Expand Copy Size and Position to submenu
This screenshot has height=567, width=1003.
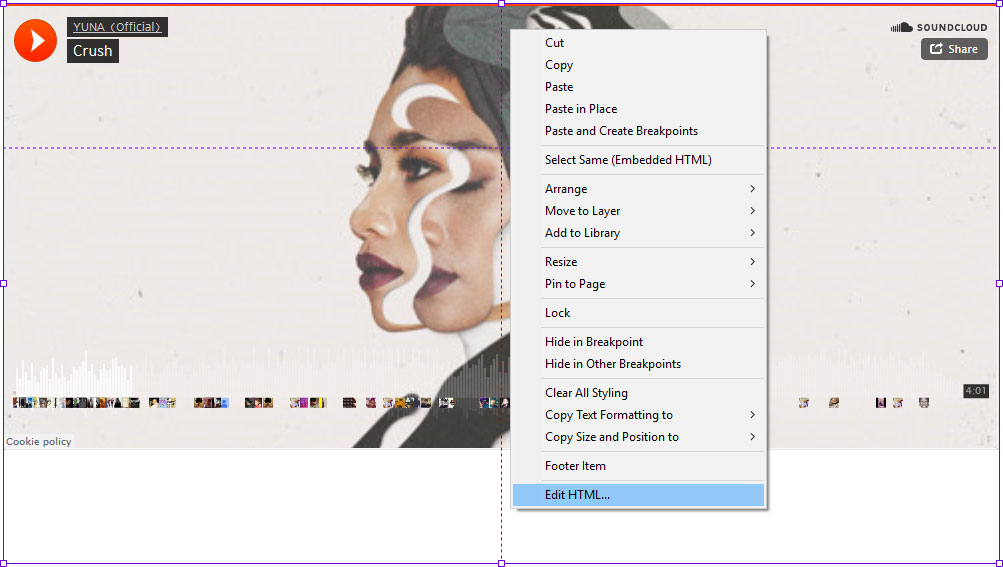(x=638, y=436)
